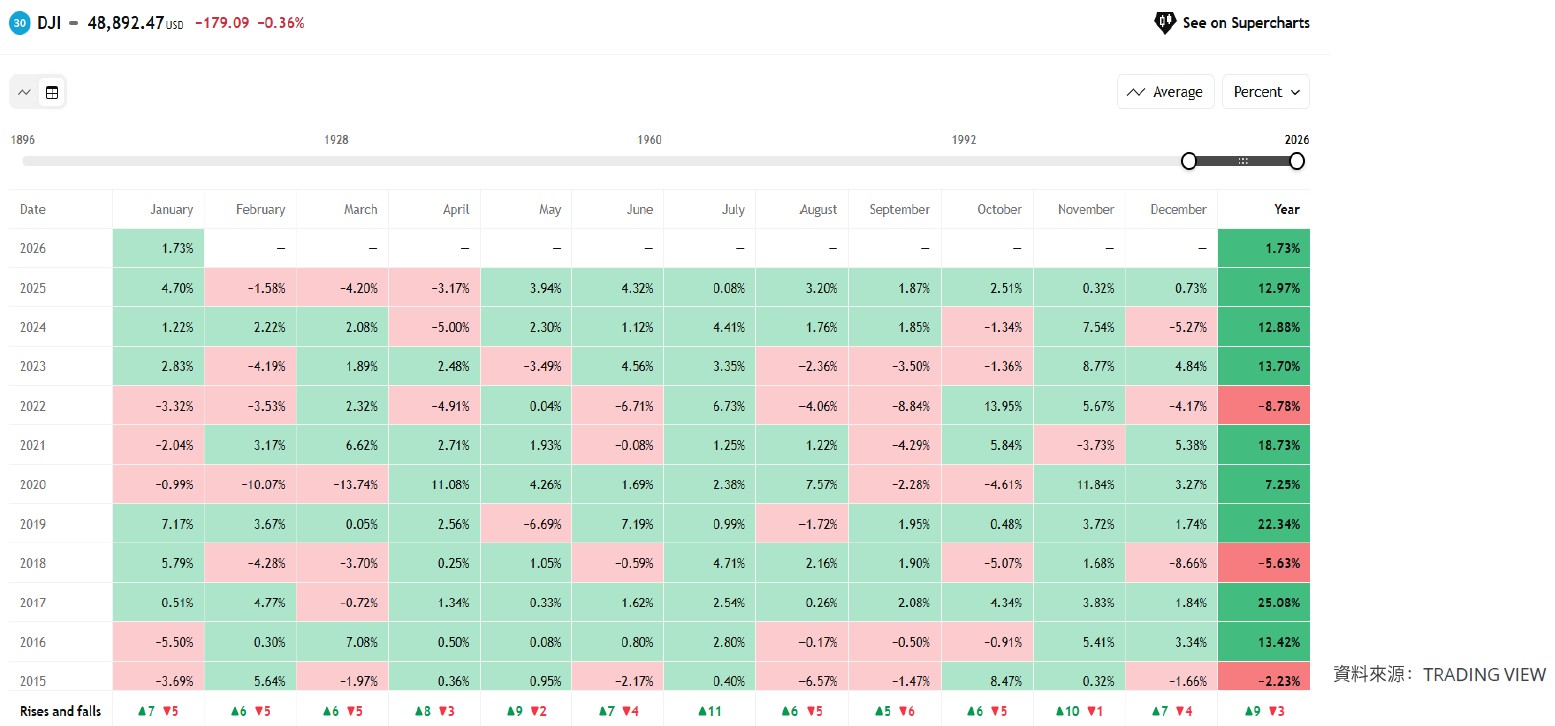Screen dimensions: 1555x726
Task: Click the DJI symbol name text
Action: (x=49, y=22)
